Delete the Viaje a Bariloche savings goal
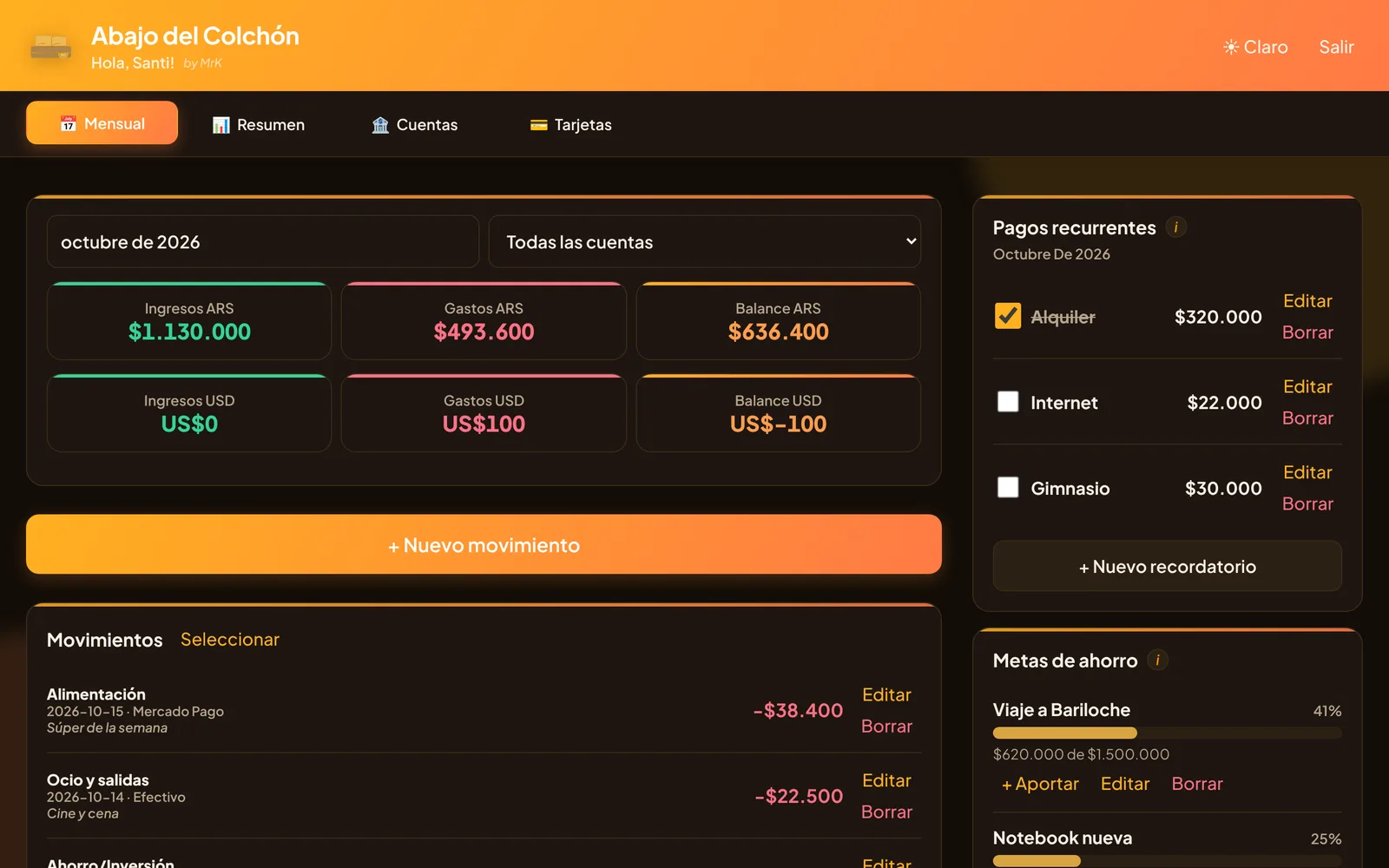The width and height of the screenshot is (1389, 868). coord(1197,784)
